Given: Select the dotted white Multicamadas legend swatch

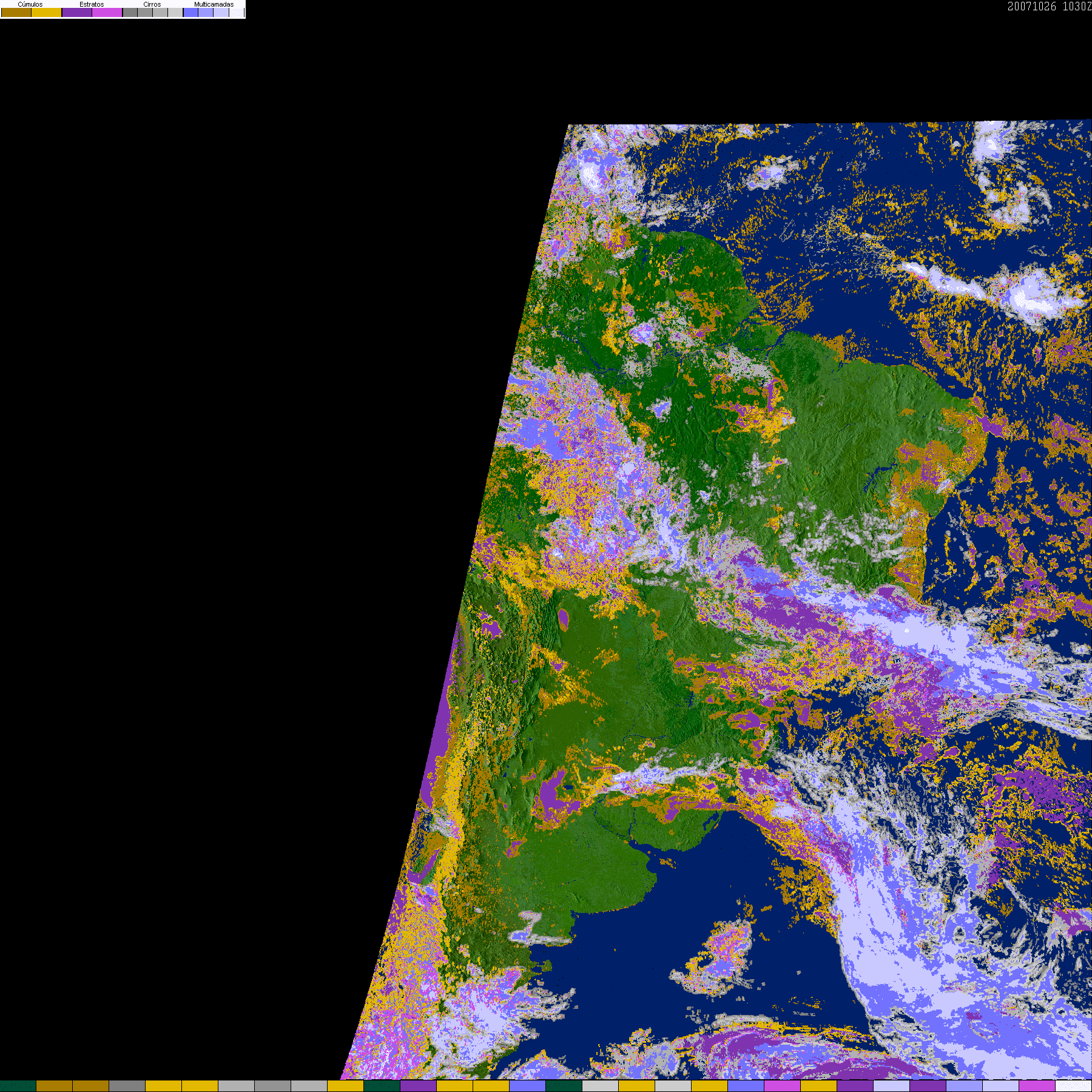Looking at the screenshot, I should 237,12.
